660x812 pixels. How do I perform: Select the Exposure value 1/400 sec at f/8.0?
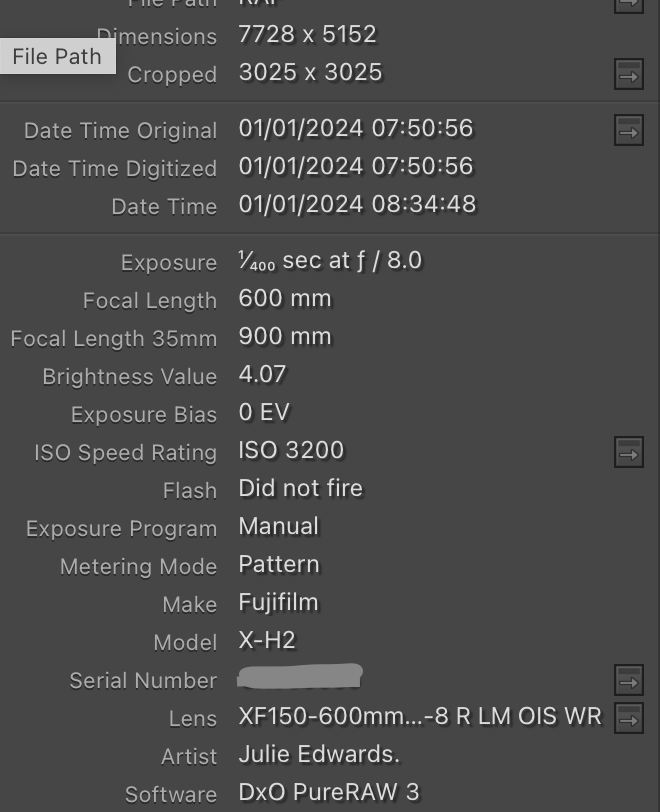tap(330, 261)
